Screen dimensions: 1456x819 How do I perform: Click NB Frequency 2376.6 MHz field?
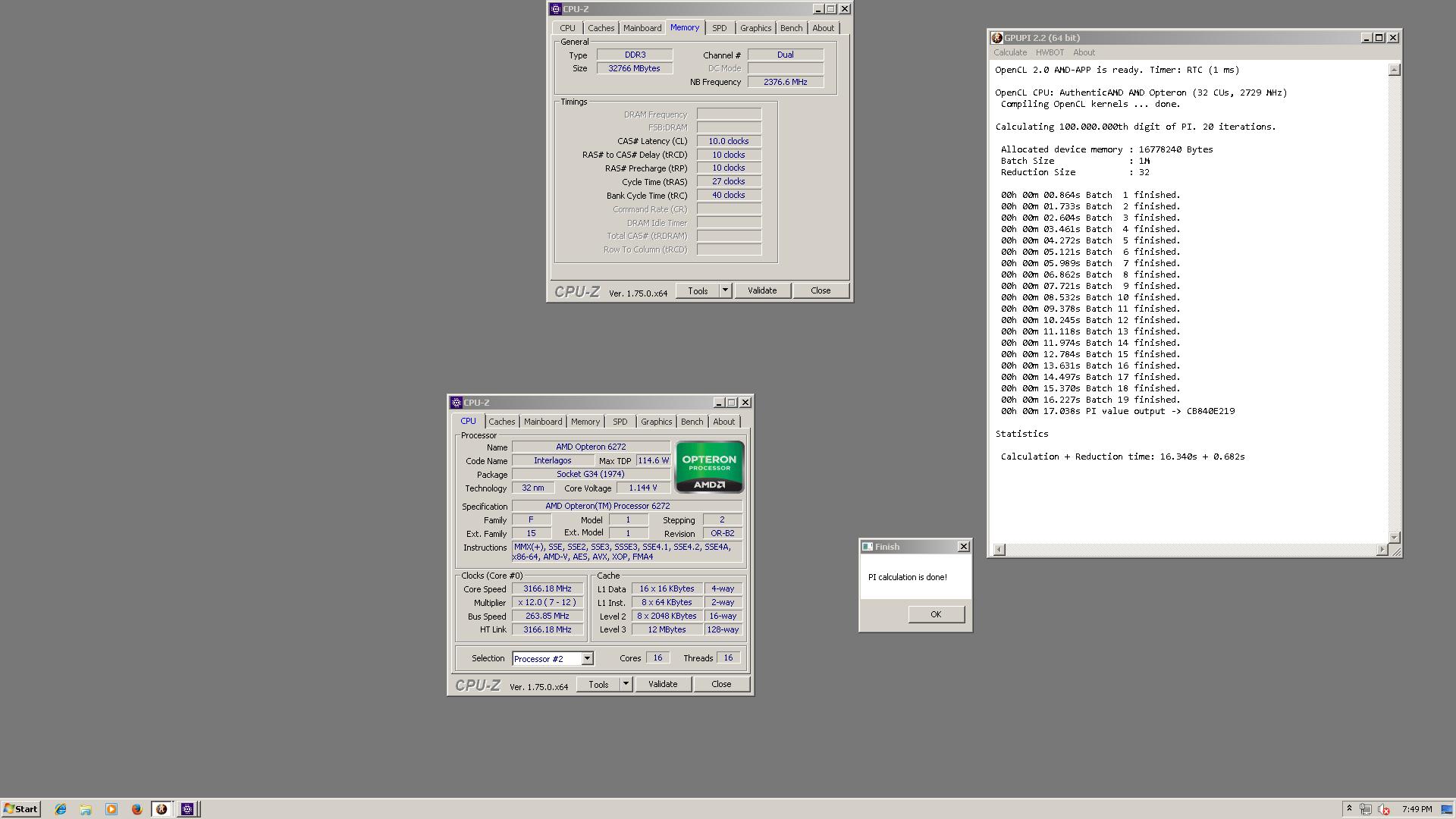coord(785,82)
